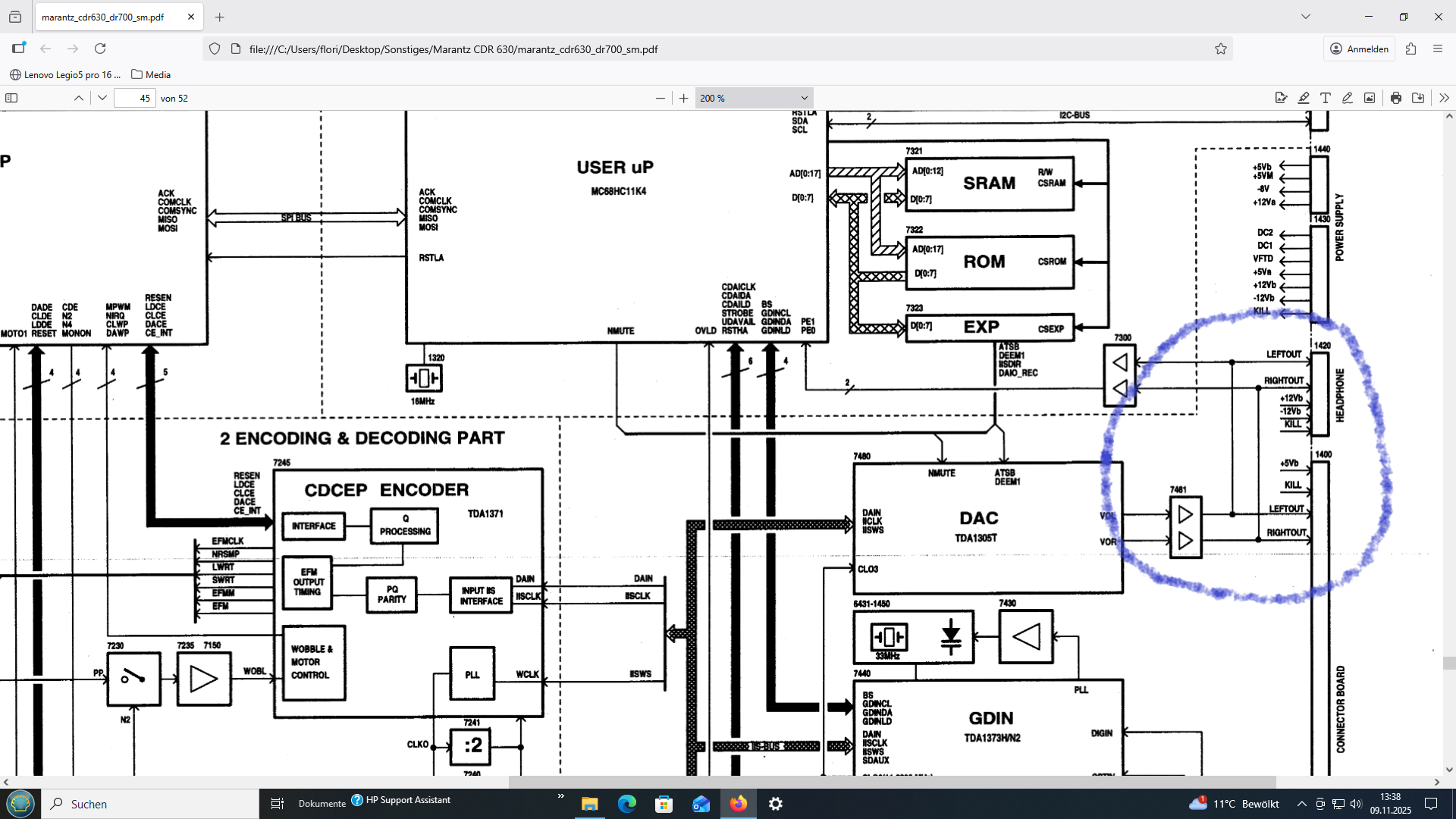Toggle the PDF sidebar panel
Image resolution: width=1456 pixels, height=819 pixels.
coord(11,98)
